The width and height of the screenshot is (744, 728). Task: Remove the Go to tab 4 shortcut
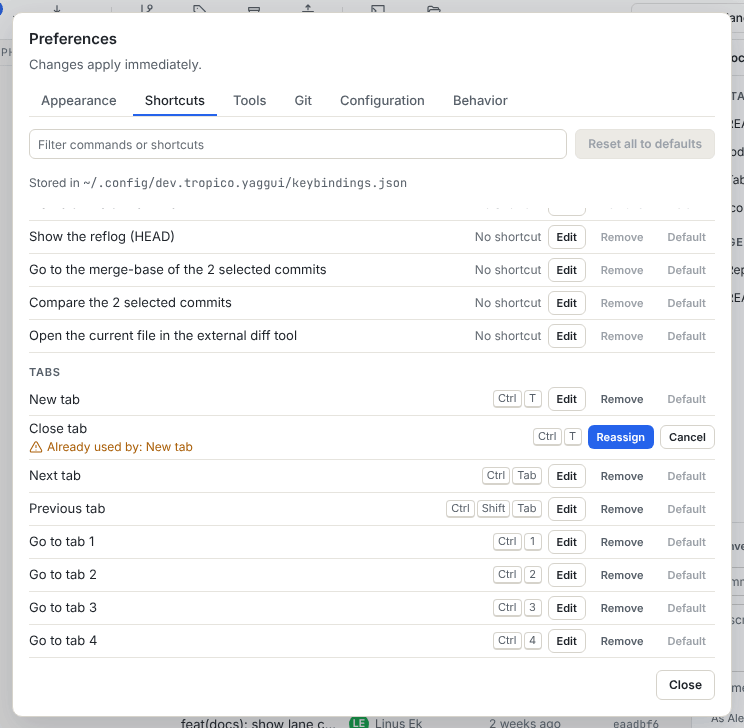(x=622, y=641)
